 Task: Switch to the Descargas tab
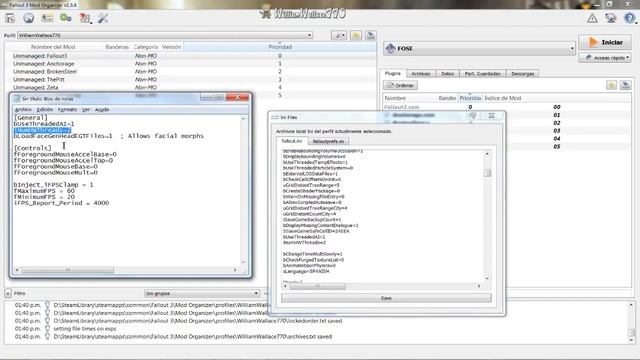click(522, 74)
